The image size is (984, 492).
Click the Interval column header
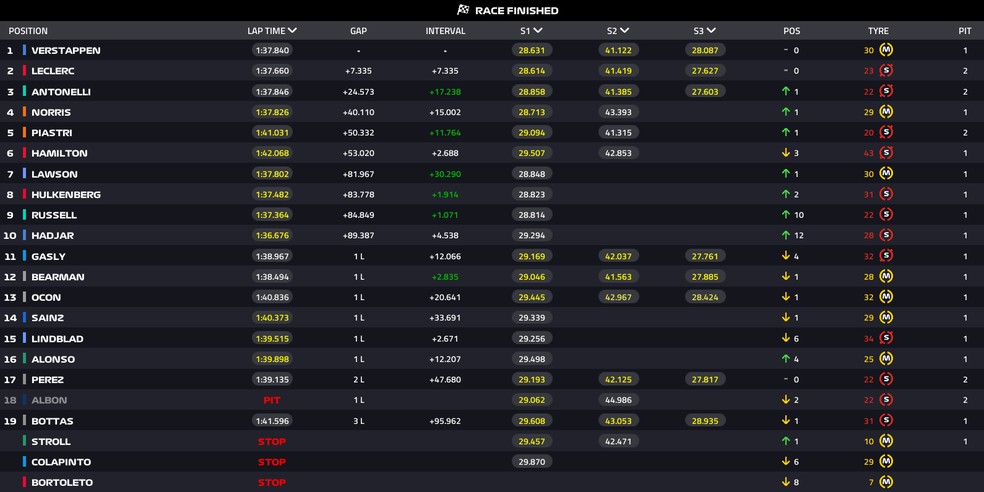click(x=446, y=31)
